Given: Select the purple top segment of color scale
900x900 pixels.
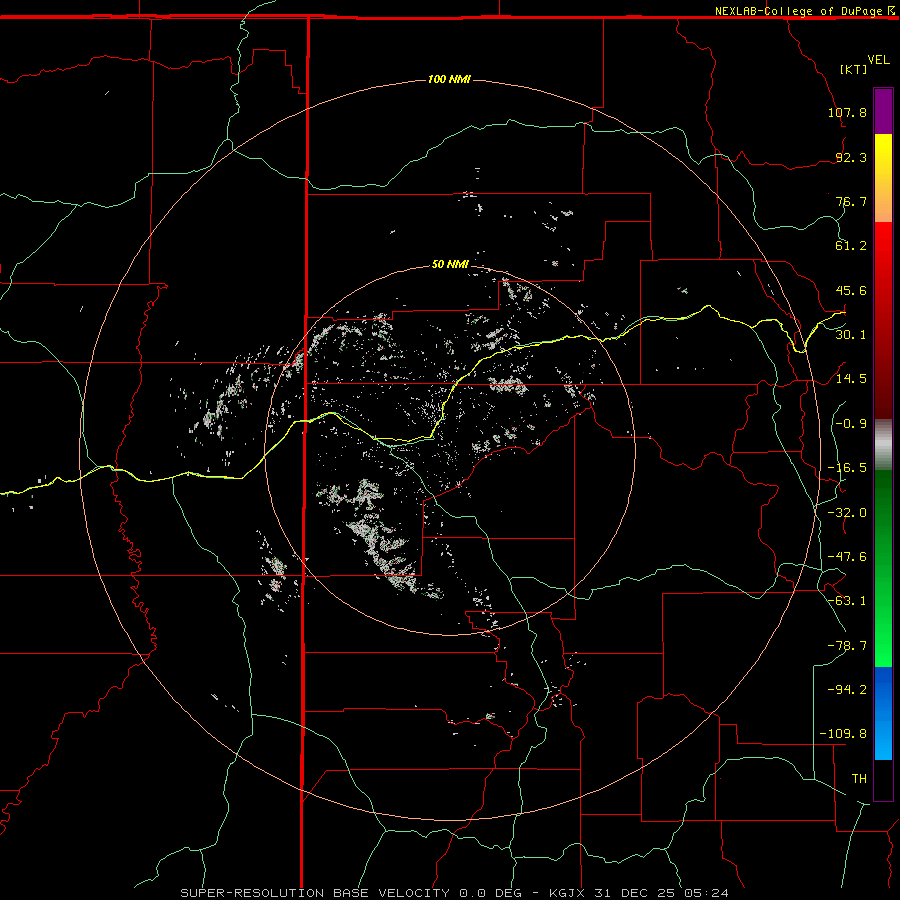Looking at the screenshot, I should [x=883, y=111].
